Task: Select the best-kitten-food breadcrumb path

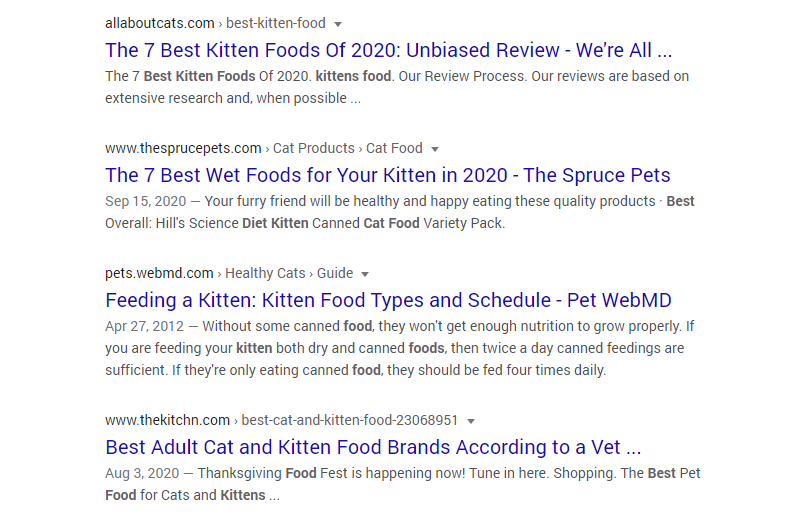Action: pyautogui.click(x=276, y=23)
